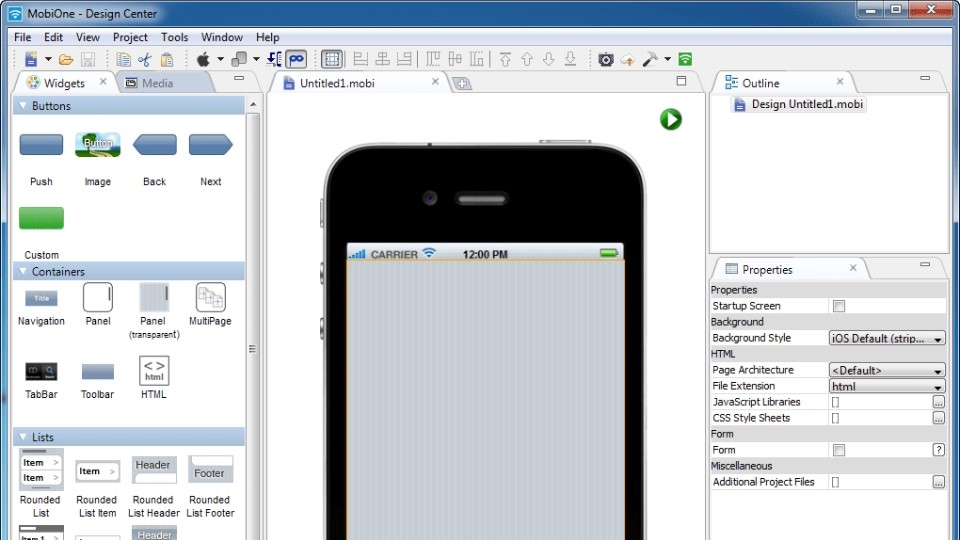Image resolution: width=960 pixels, height=540 pixels.
Task: Click the Additional Project Files browse button
Action: [x=938, y=482]
